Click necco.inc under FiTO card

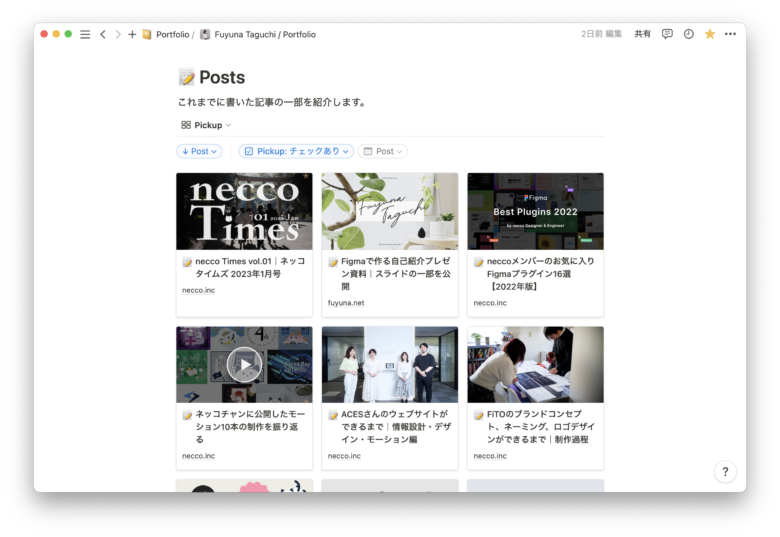(490, 456)
